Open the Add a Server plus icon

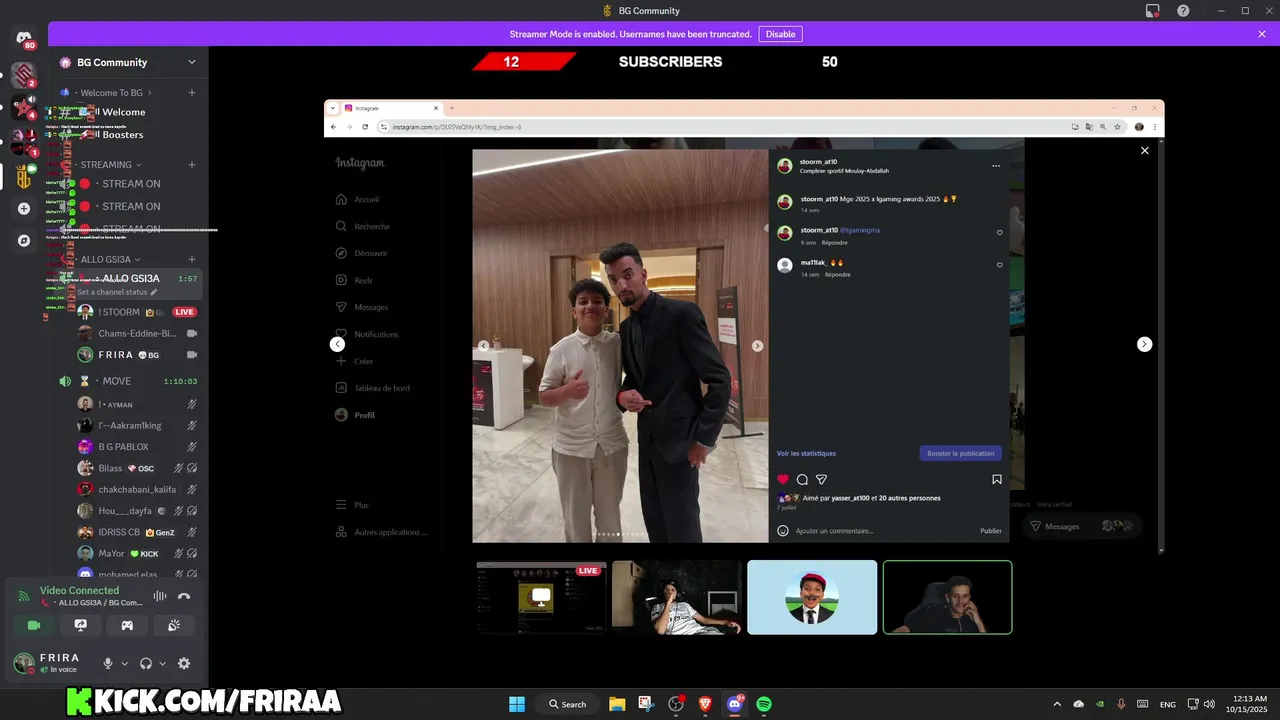[24, 209]
